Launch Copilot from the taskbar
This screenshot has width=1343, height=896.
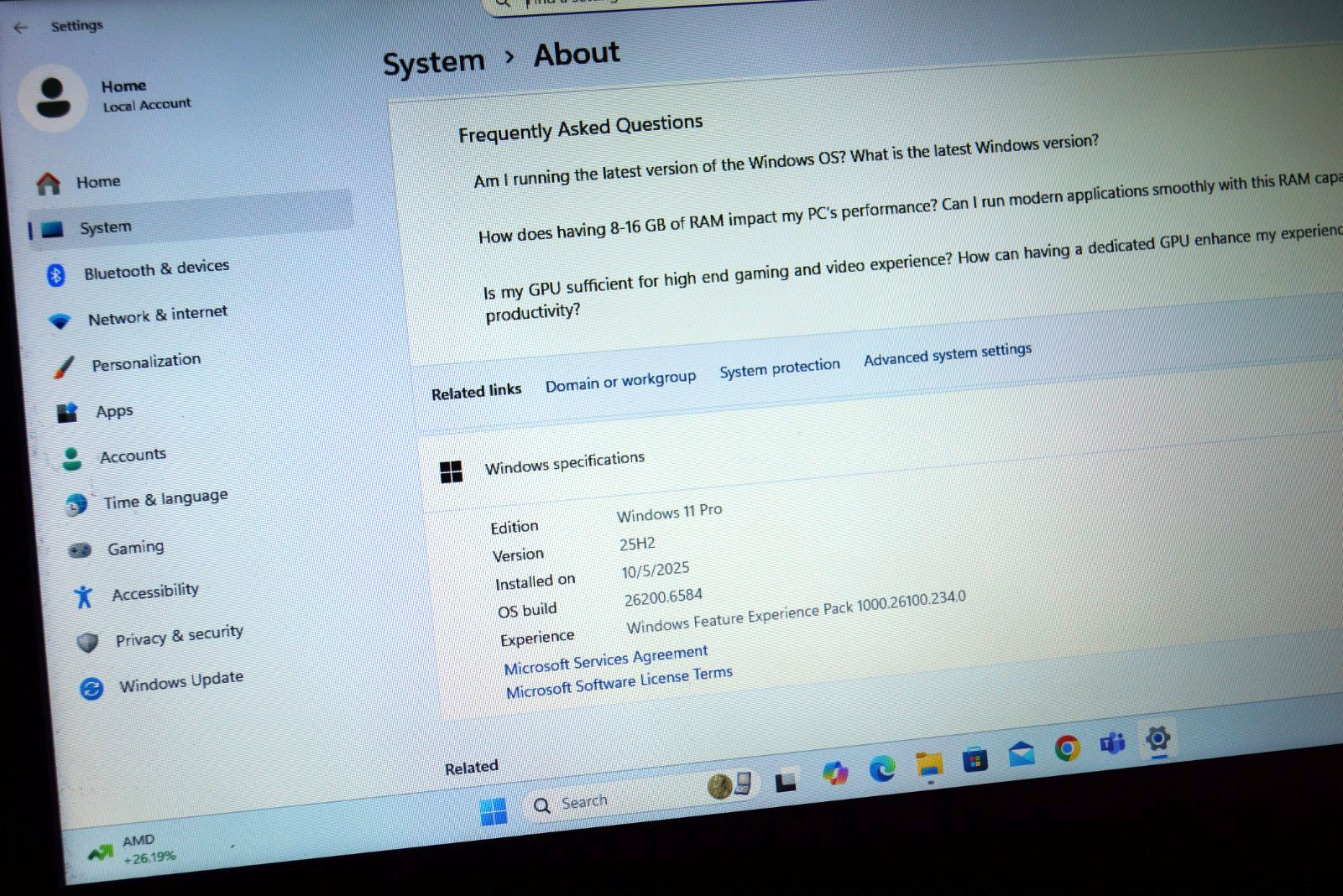(835, 773)
